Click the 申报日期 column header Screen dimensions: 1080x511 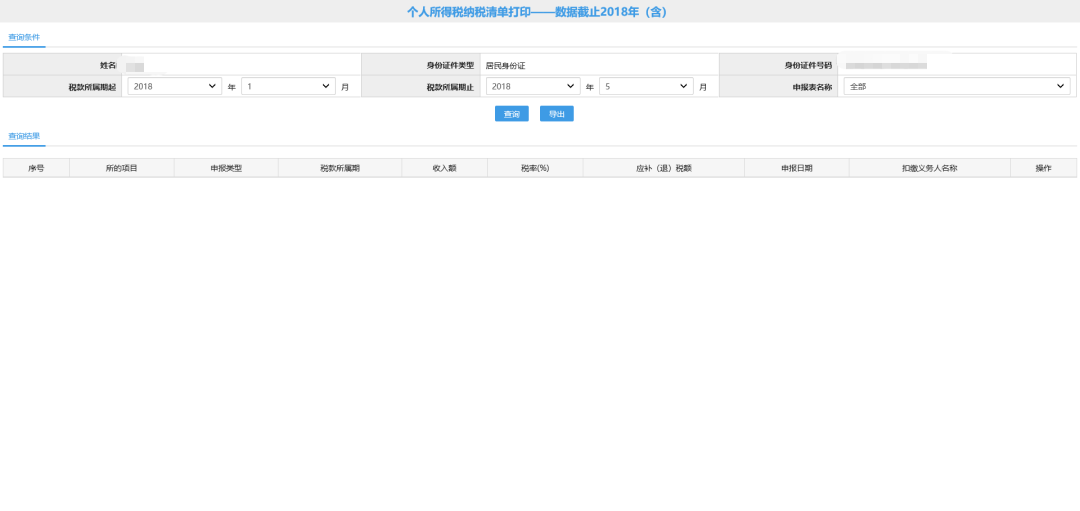(797, 168)
